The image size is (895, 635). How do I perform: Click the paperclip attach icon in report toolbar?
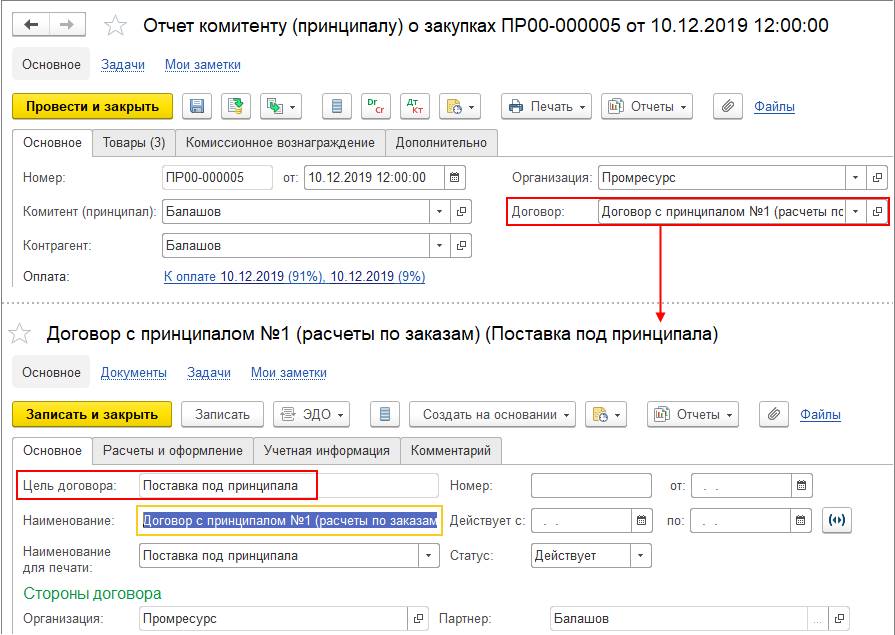point(728,106)
